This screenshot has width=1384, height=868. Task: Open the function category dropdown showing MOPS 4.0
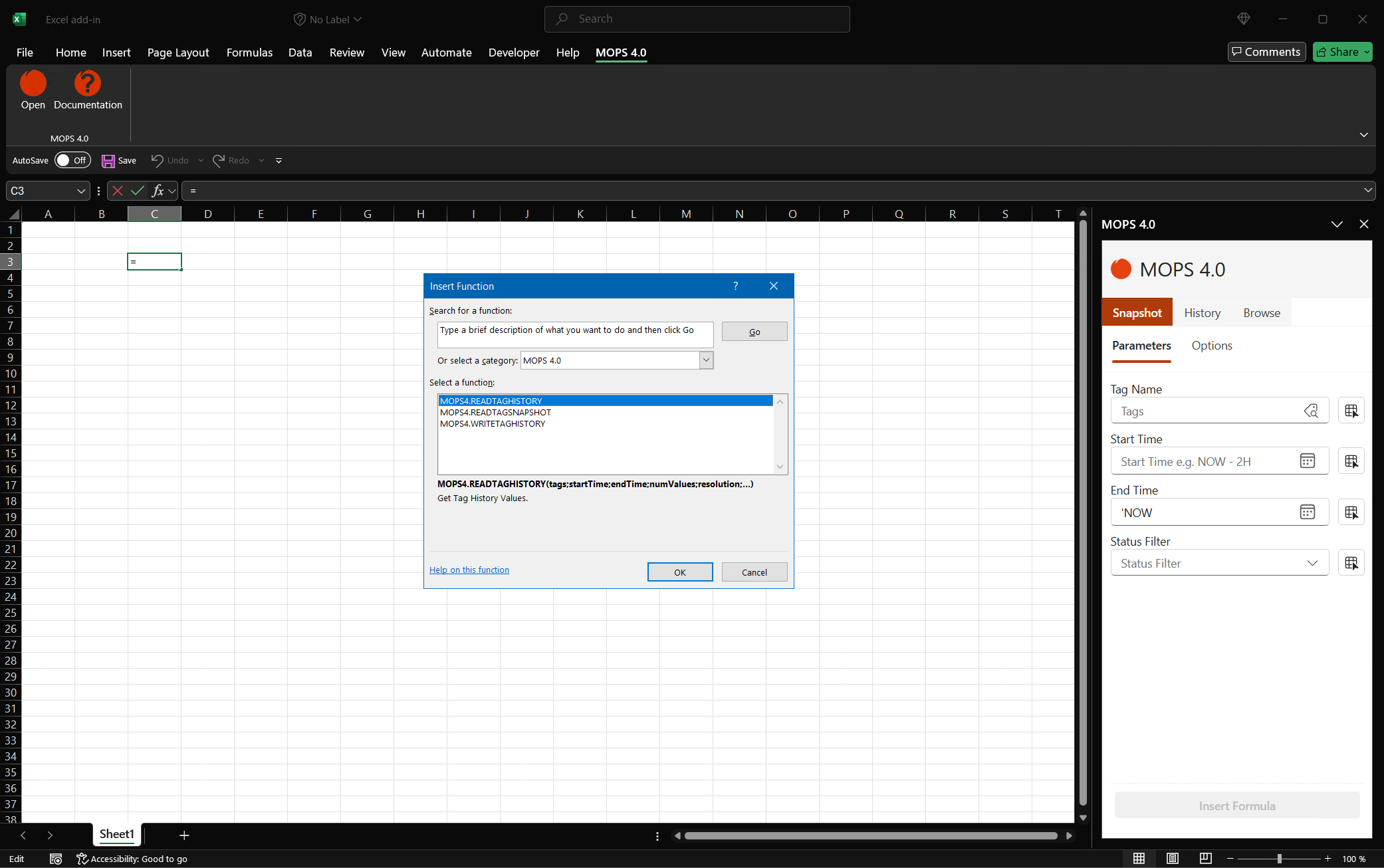coord(706,360)
